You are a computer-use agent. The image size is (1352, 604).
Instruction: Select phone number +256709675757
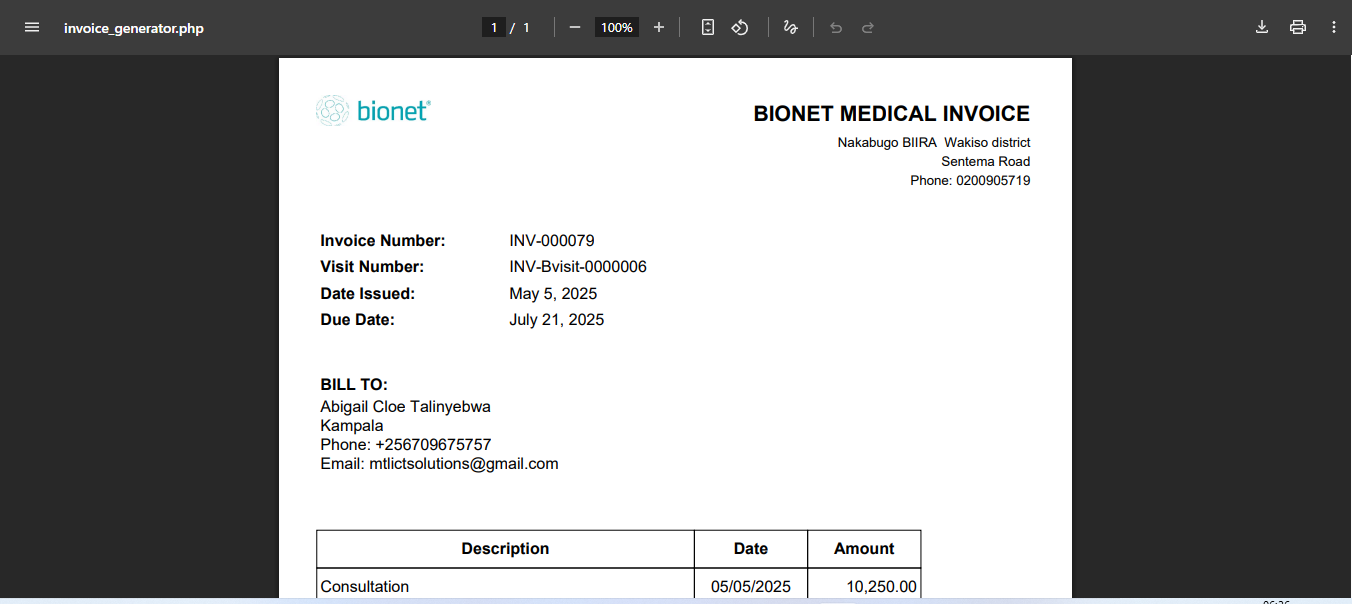click(x=433, y=445)
